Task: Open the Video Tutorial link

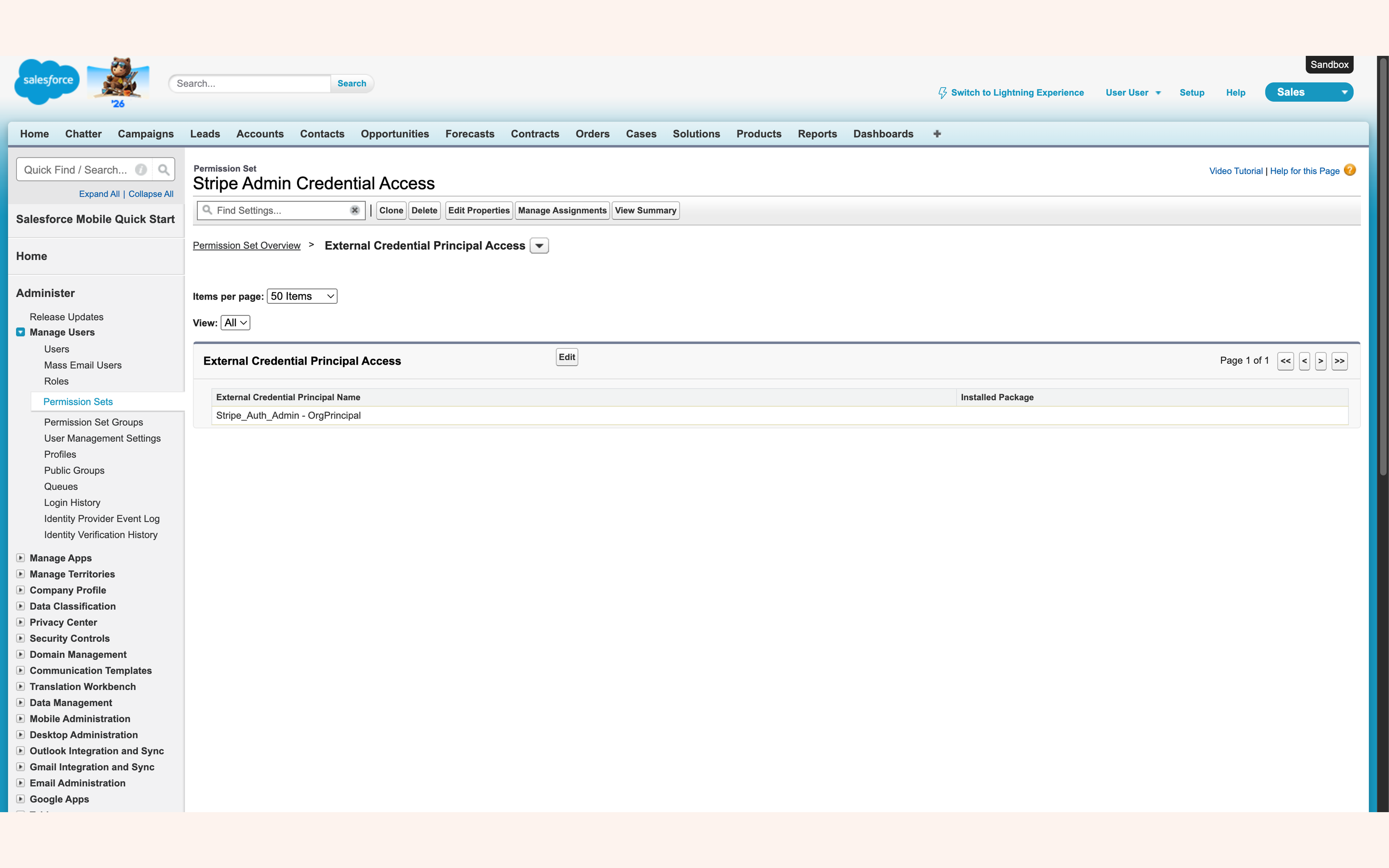Action: pyautogui.click(x=1236, y=171)
